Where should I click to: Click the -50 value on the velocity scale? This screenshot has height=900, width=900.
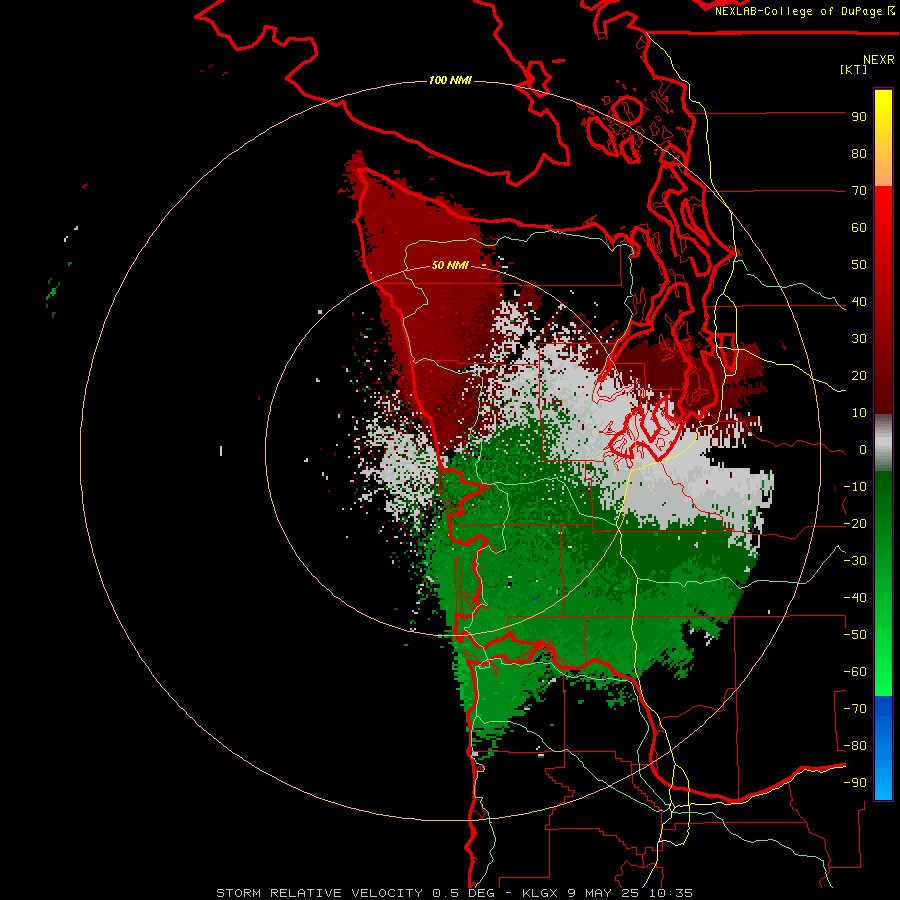[855, 635]
